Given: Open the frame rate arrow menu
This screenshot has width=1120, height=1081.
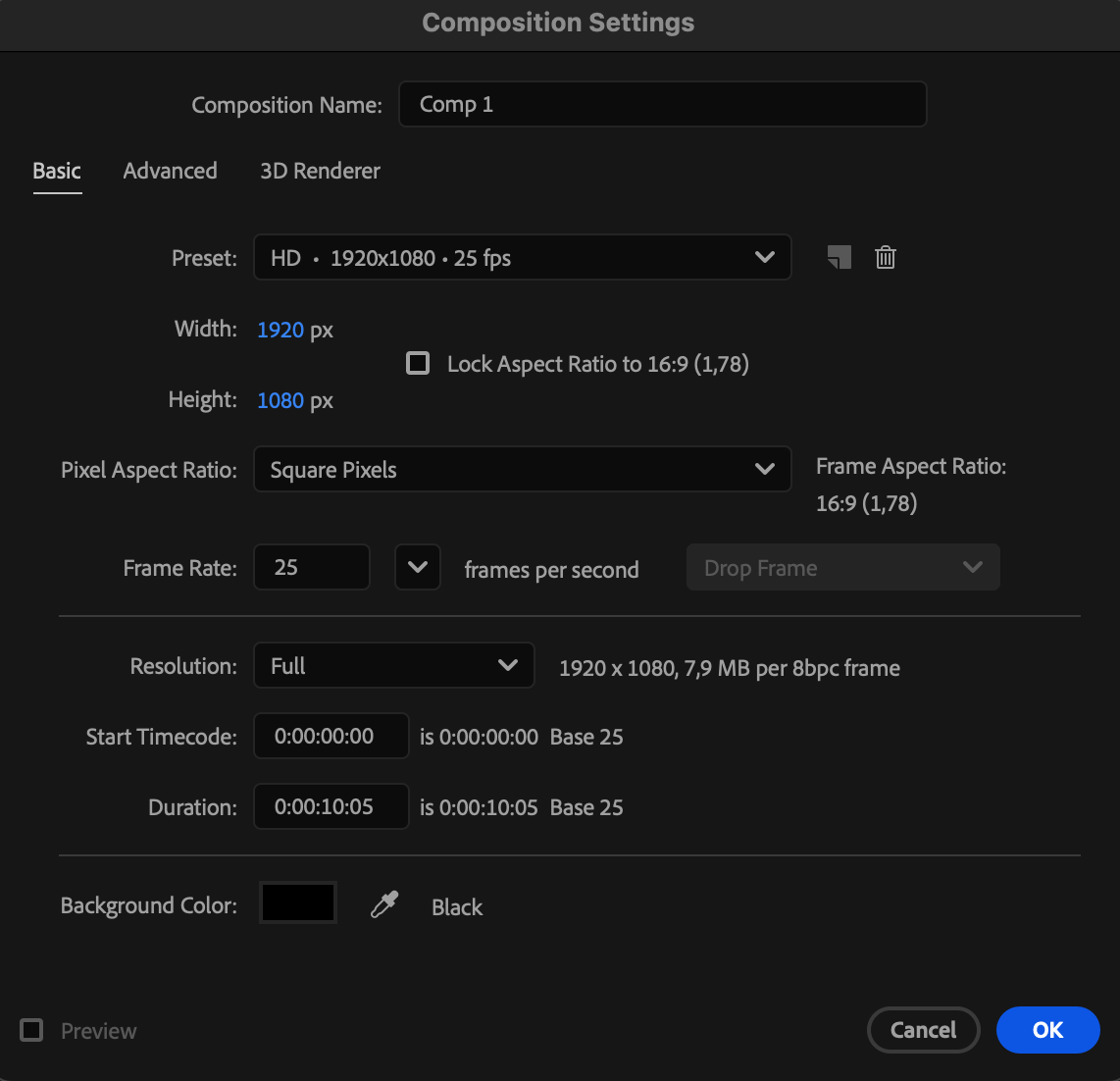Looking at the screenshot, I should (x=418, y=568).
